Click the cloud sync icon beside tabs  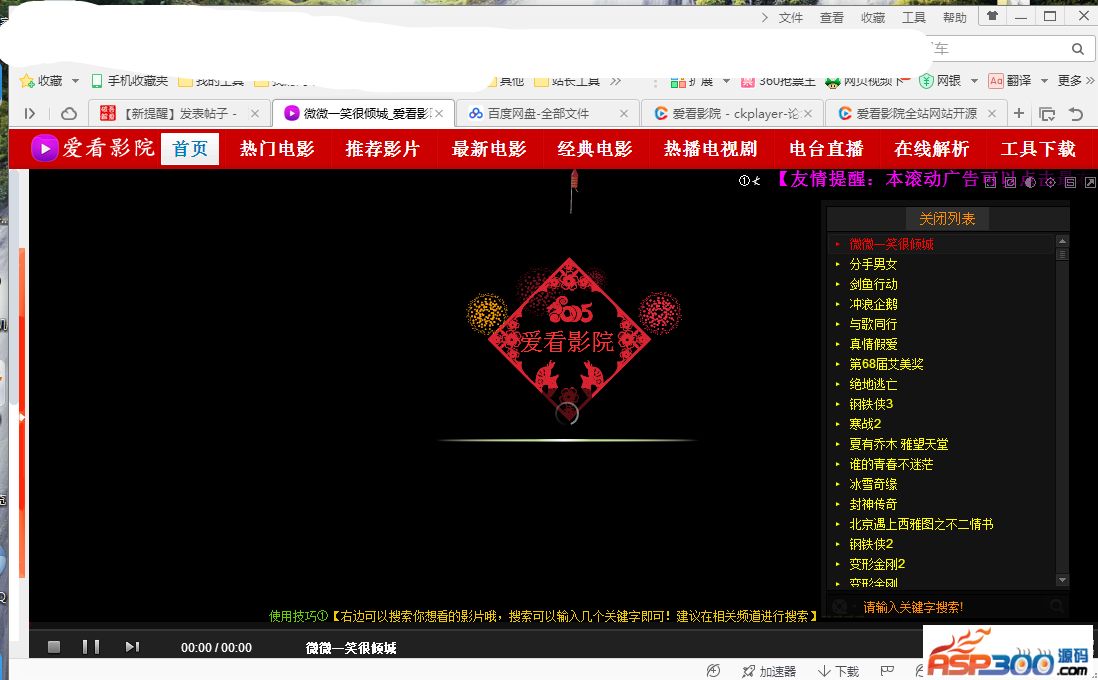[69, 113]
